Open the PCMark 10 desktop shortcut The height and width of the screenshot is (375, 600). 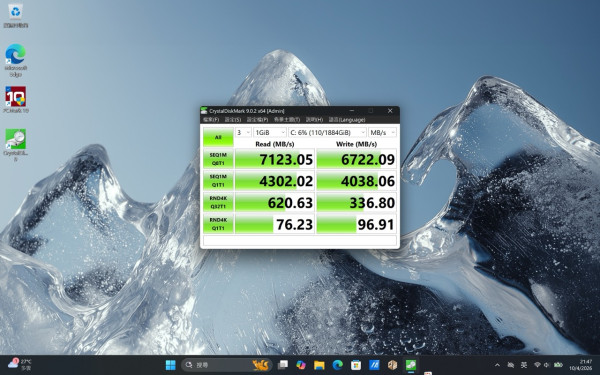click(15, 99)
